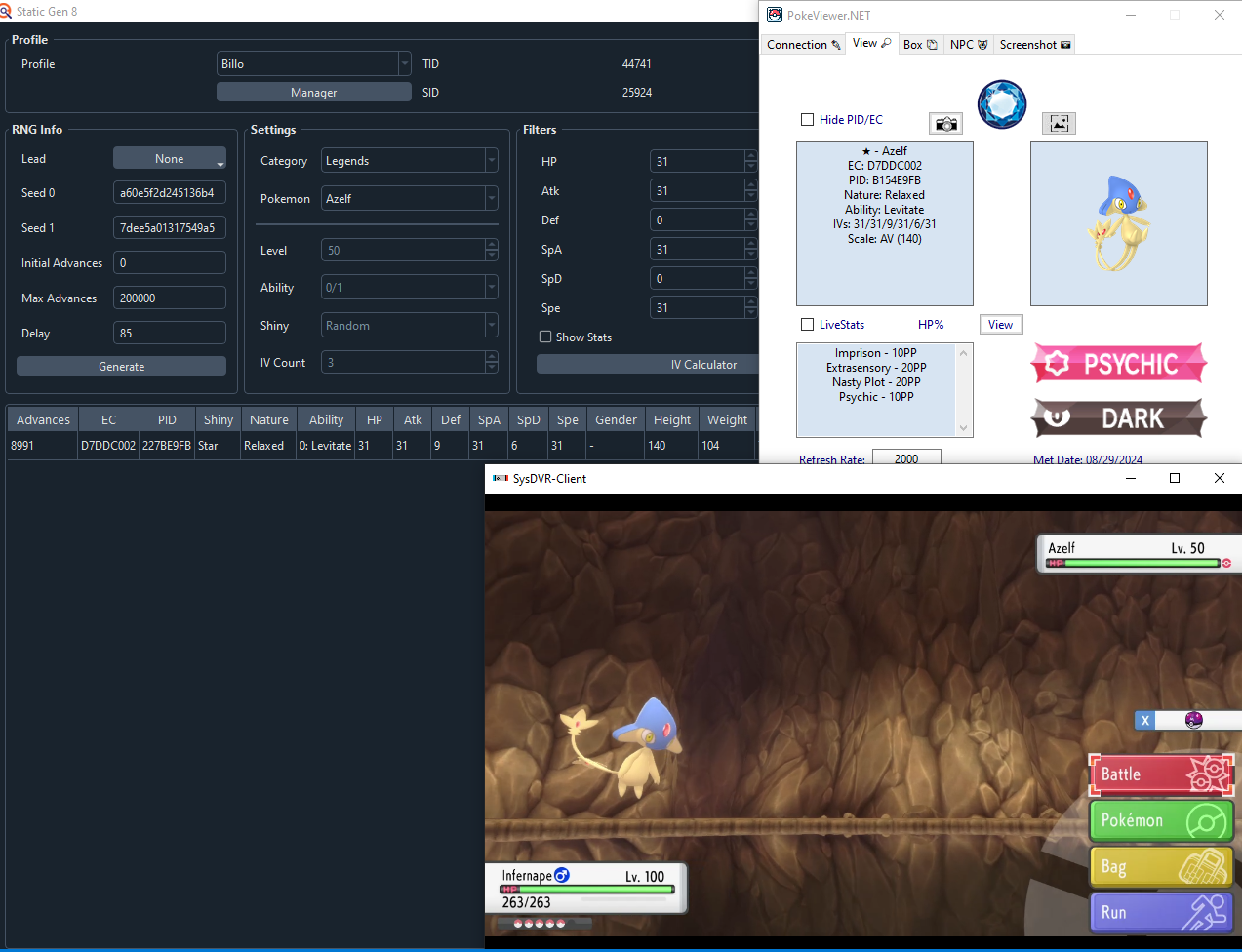Viewport: 1242px width, 952px height.
Task: Click the Max Advances field
Action: click(x=170, y=297)
